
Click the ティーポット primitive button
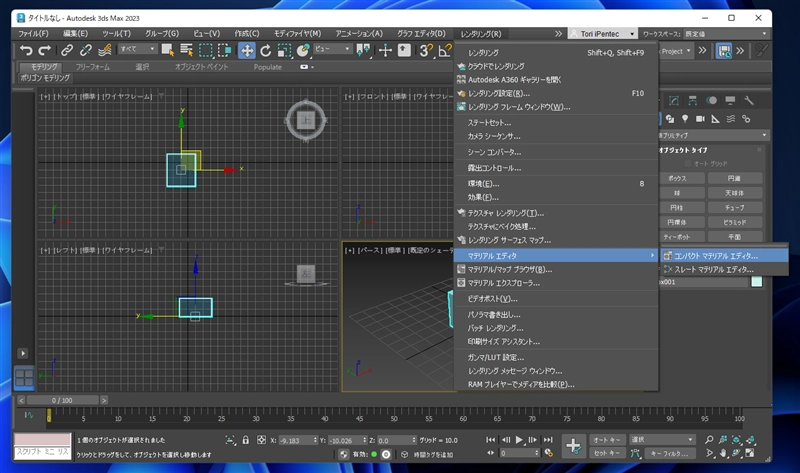click(x=677, y=237)
